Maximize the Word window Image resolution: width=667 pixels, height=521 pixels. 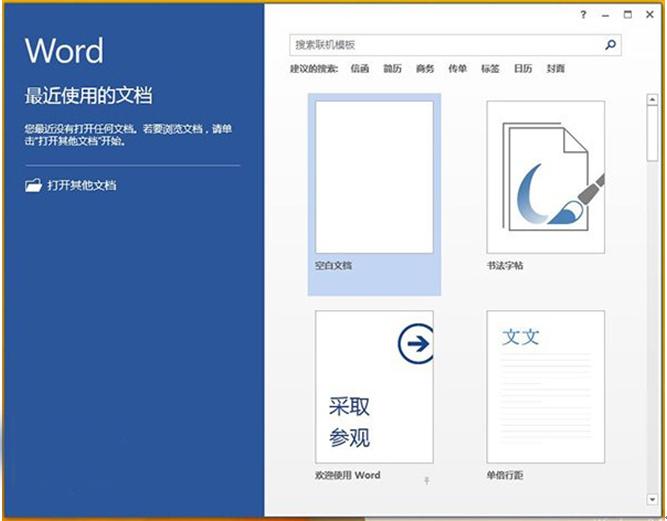628,15
